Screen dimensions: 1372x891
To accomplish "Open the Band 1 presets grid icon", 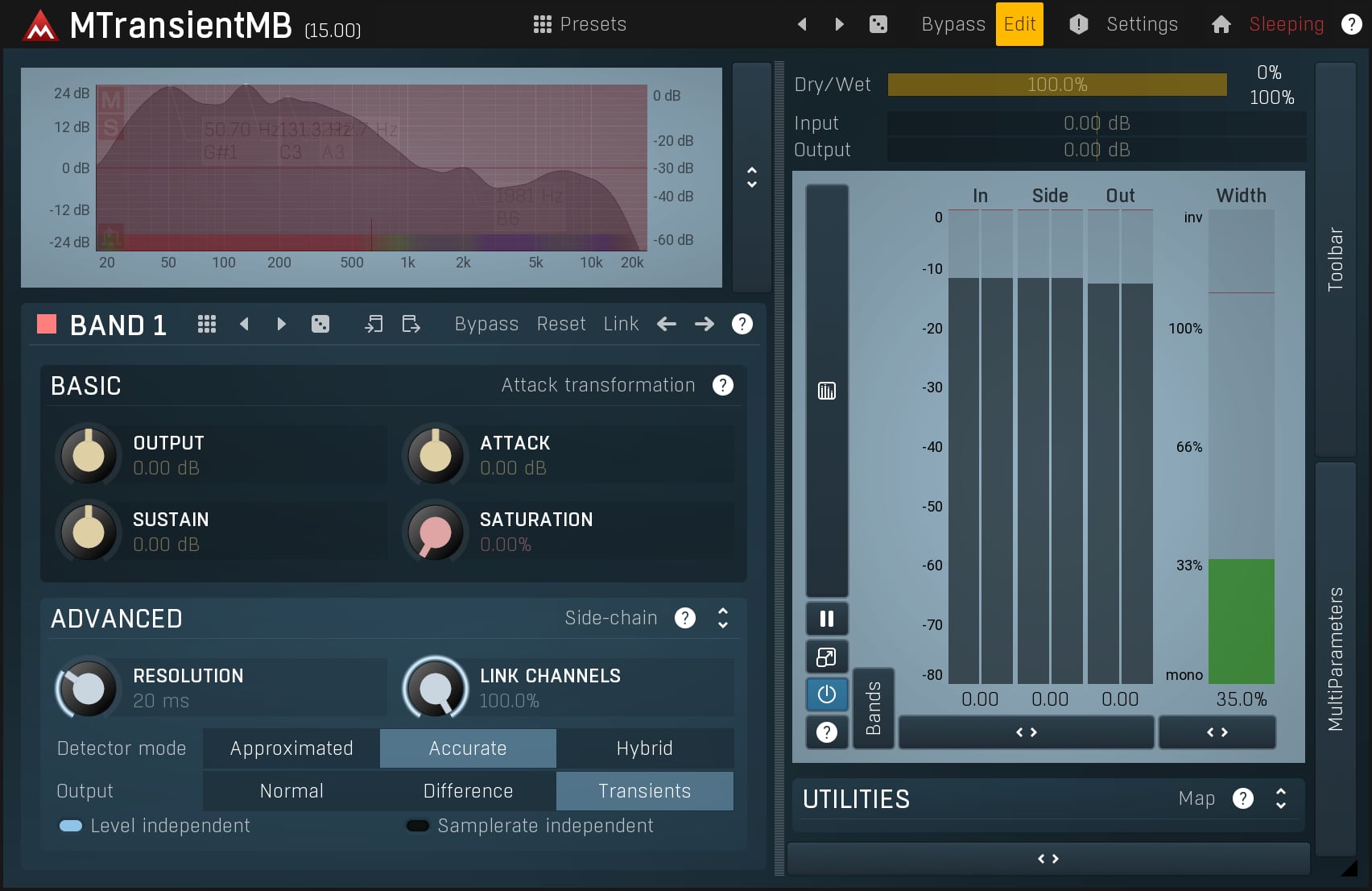I will [206, 323].
